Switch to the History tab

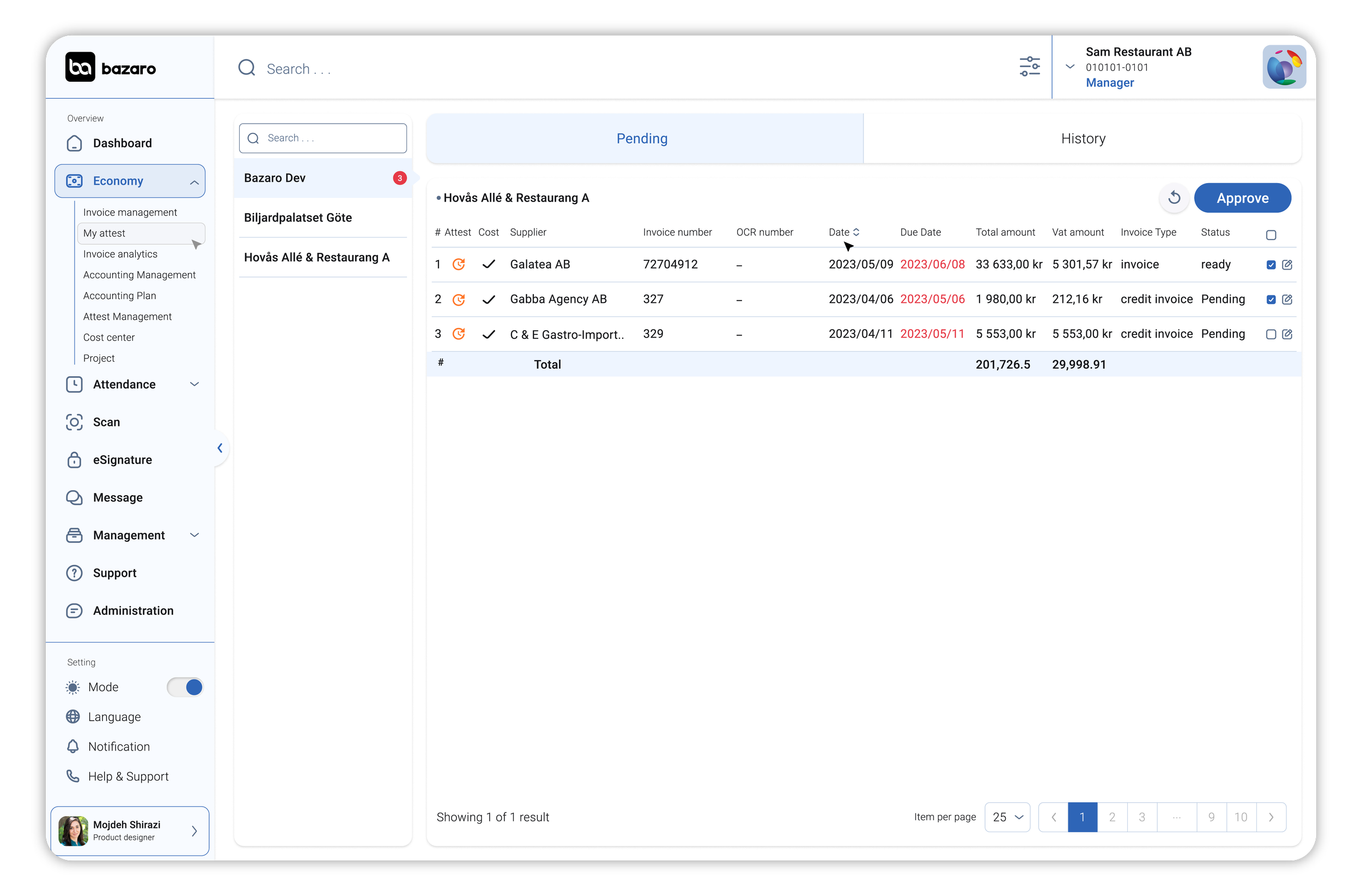[1082, 138]
